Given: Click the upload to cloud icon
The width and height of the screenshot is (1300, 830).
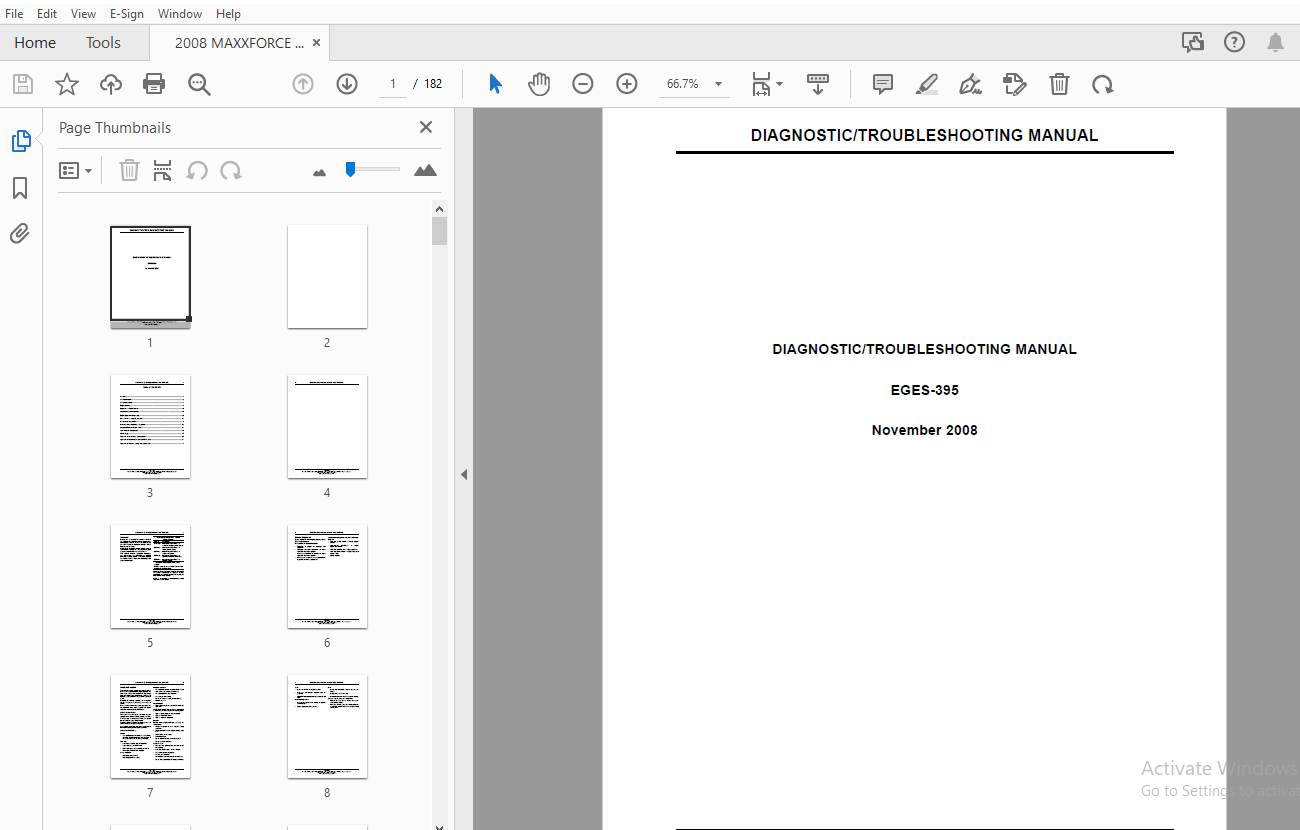Looking at the screenshot, I should 111,84.
